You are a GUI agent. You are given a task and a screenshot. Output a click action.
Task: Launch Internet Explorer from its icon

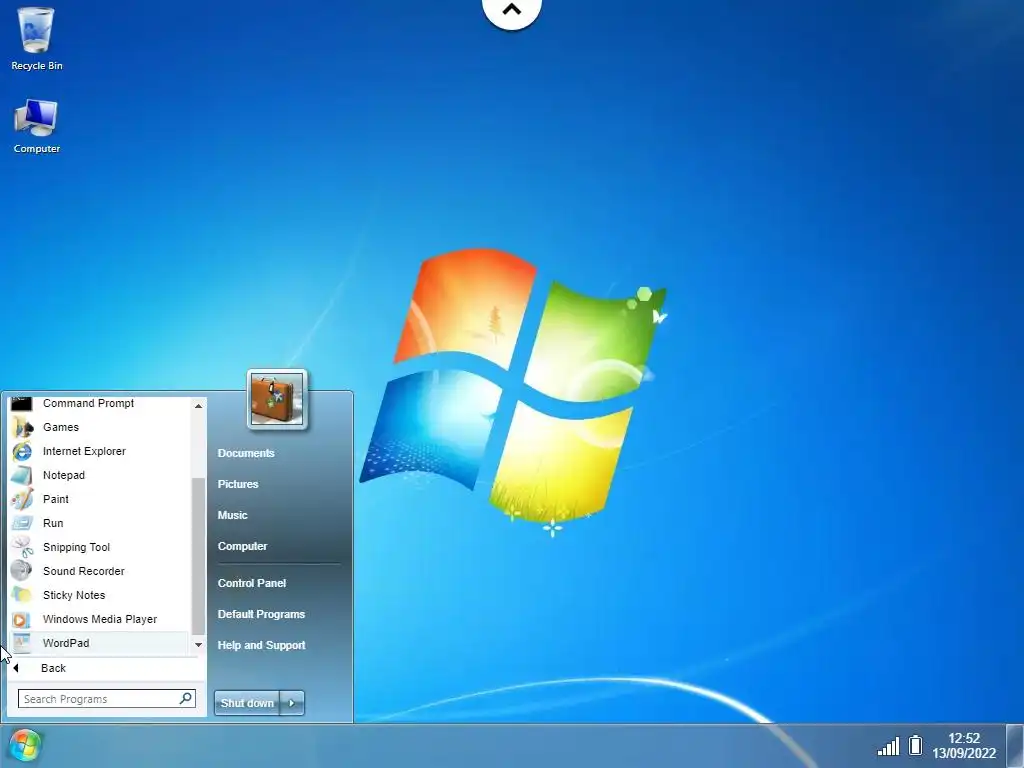pos(22,451)
